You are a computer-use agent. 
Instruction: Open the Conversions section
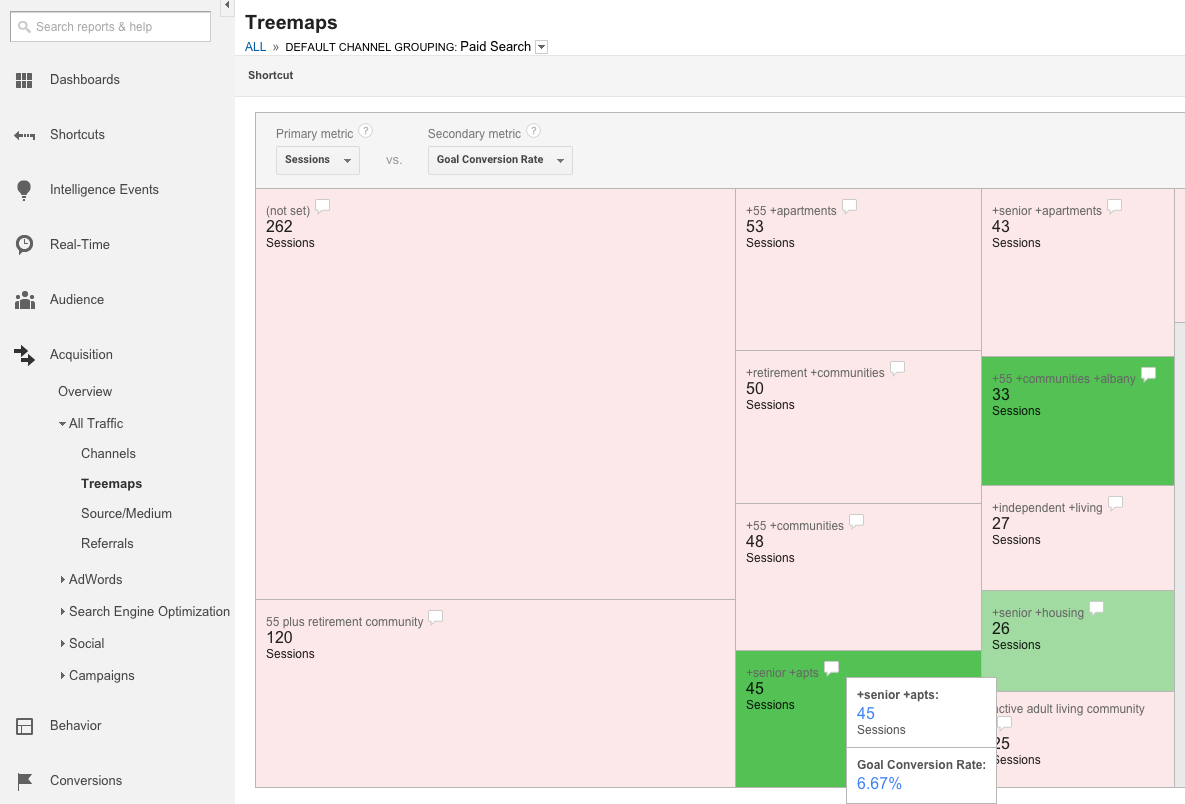(x=86, y=780)
